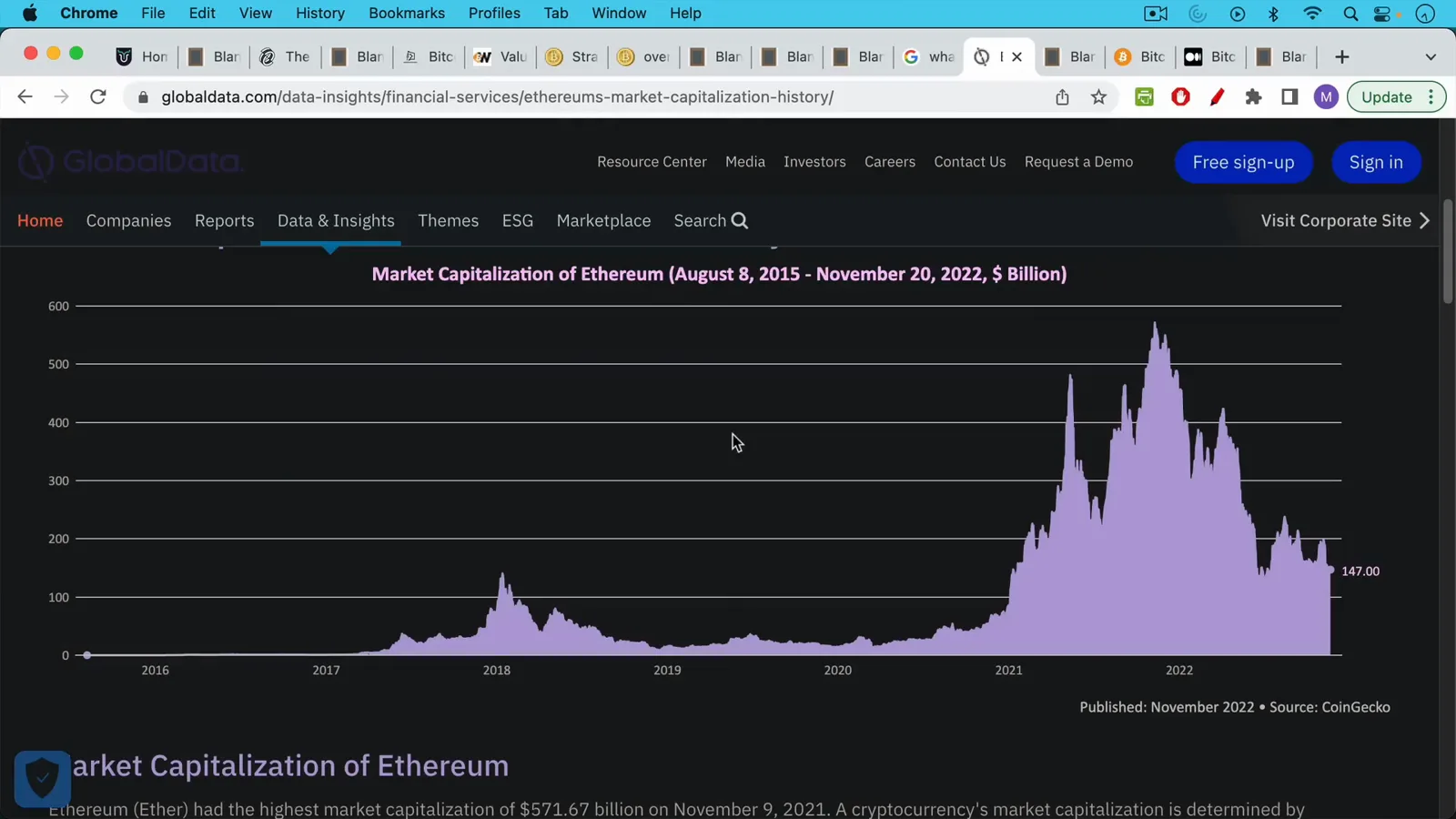Screen dimensions: 1456x819
Task: Open the macOS Control Center icon
Action: coord(1382,14)
